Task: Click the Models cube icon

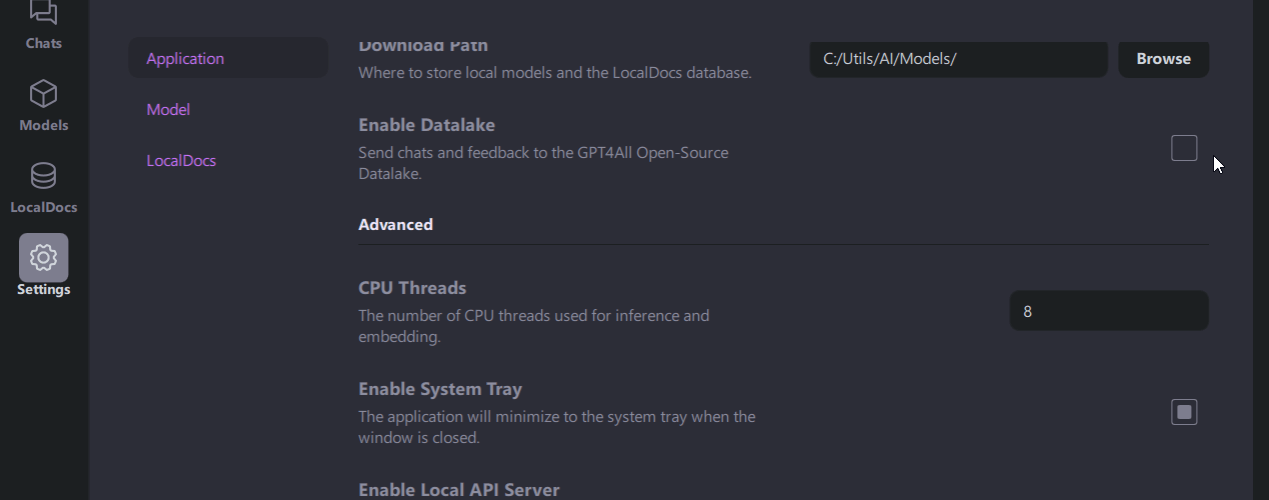Action: coord(43,94)
